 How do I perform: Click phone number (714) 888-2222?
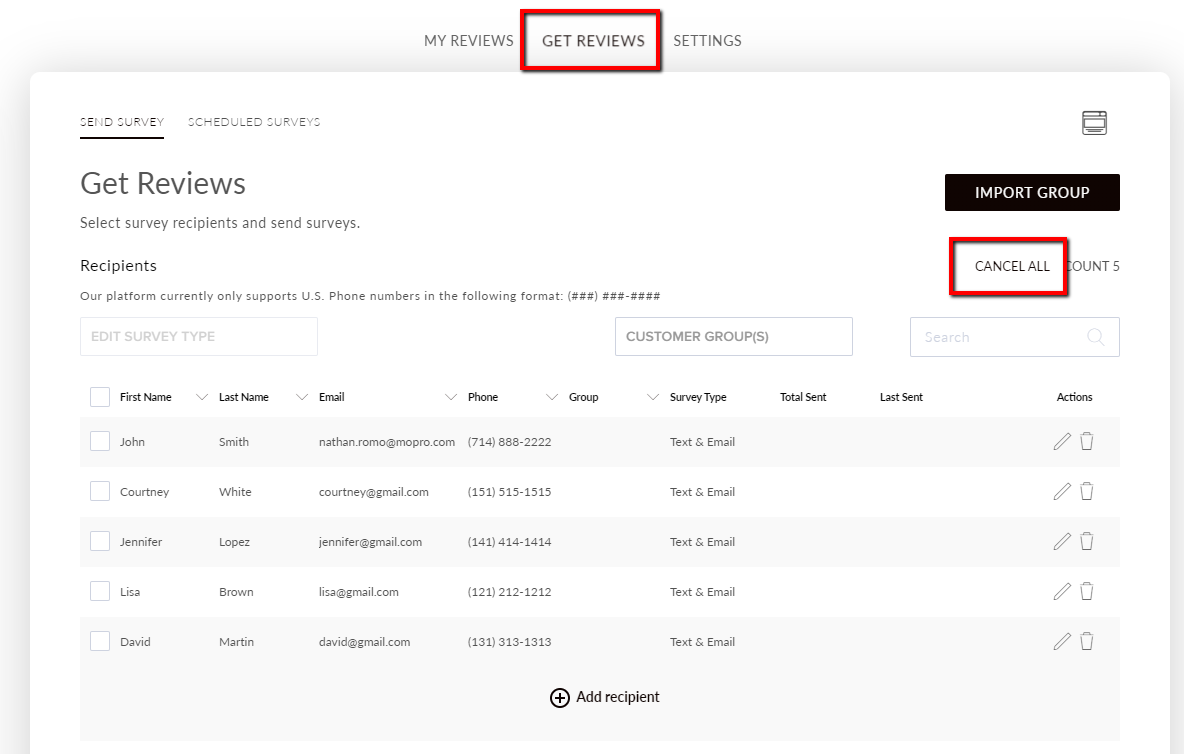[x=509, y=442]
